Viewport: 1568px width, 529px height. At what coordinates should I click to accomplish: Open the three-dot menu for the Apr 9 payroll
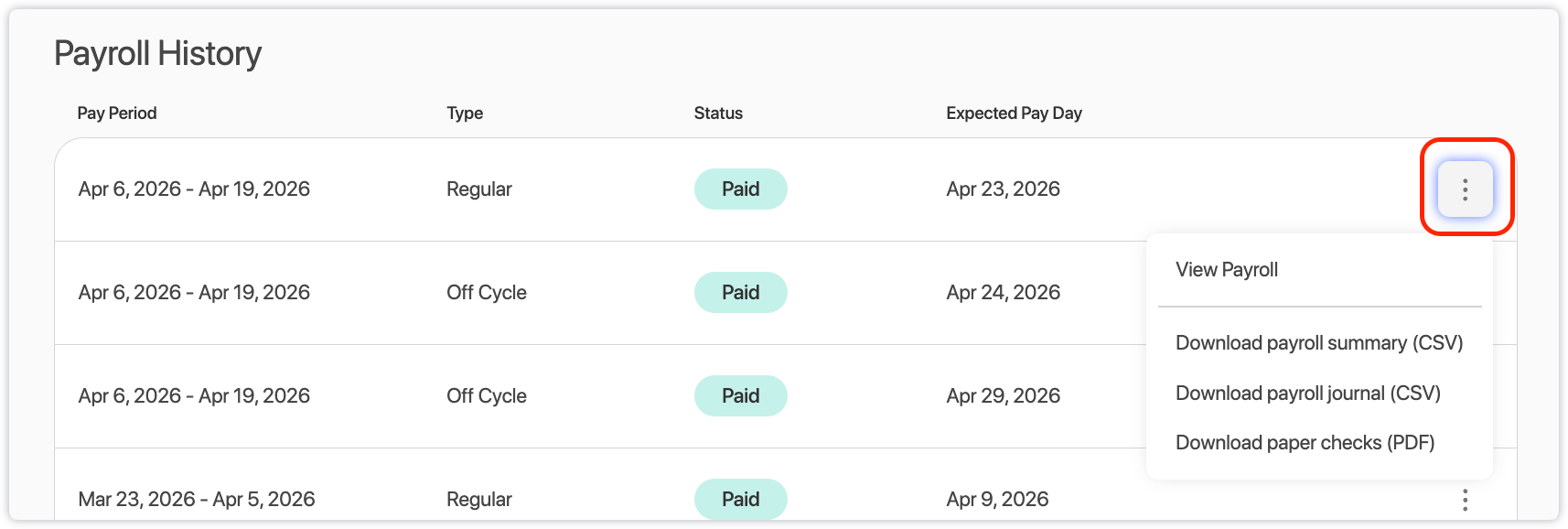1465,500
